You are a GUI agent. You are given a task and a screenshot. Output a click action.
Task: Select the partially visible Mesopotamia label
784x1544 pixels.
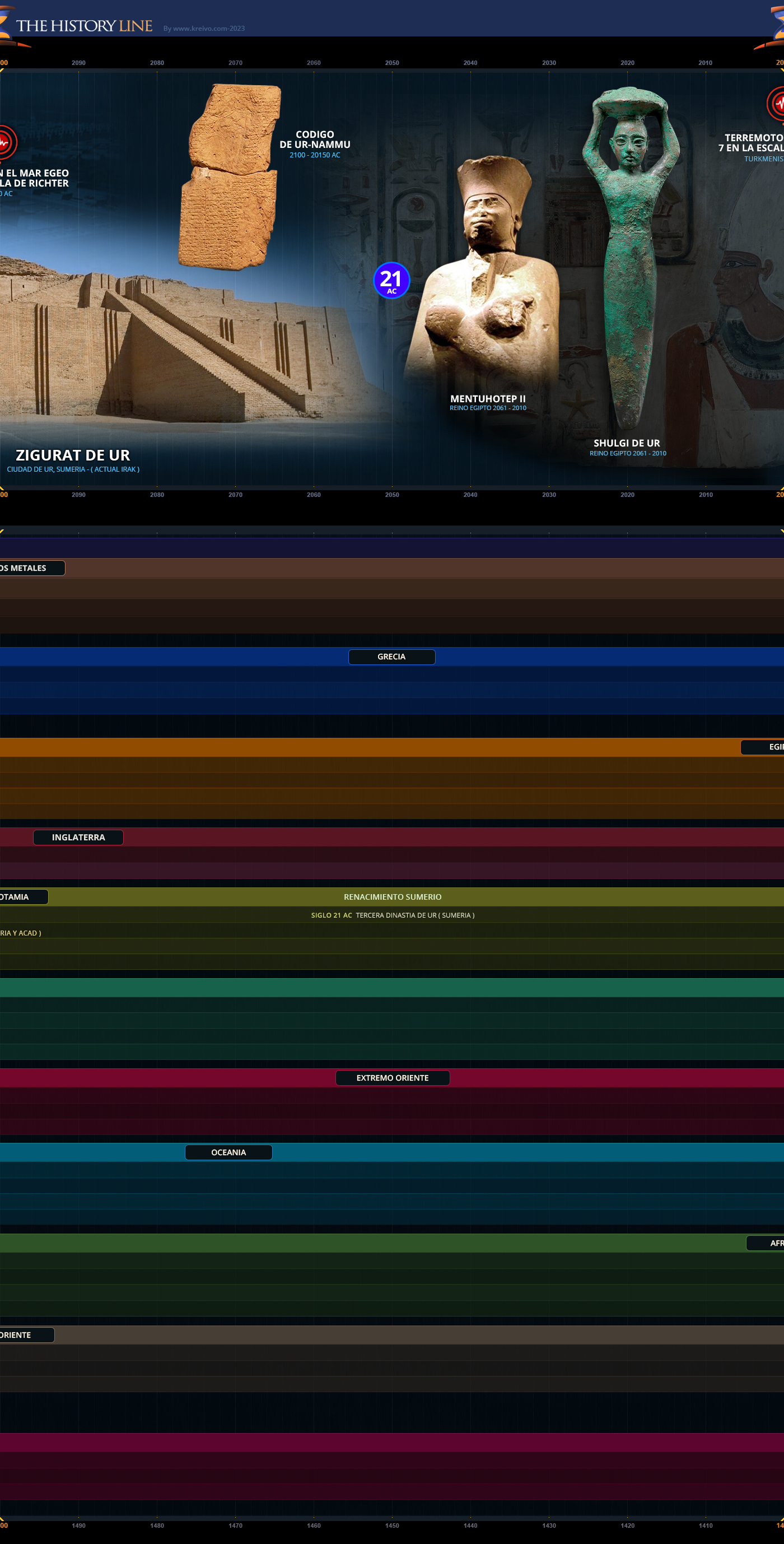point(23,897)
